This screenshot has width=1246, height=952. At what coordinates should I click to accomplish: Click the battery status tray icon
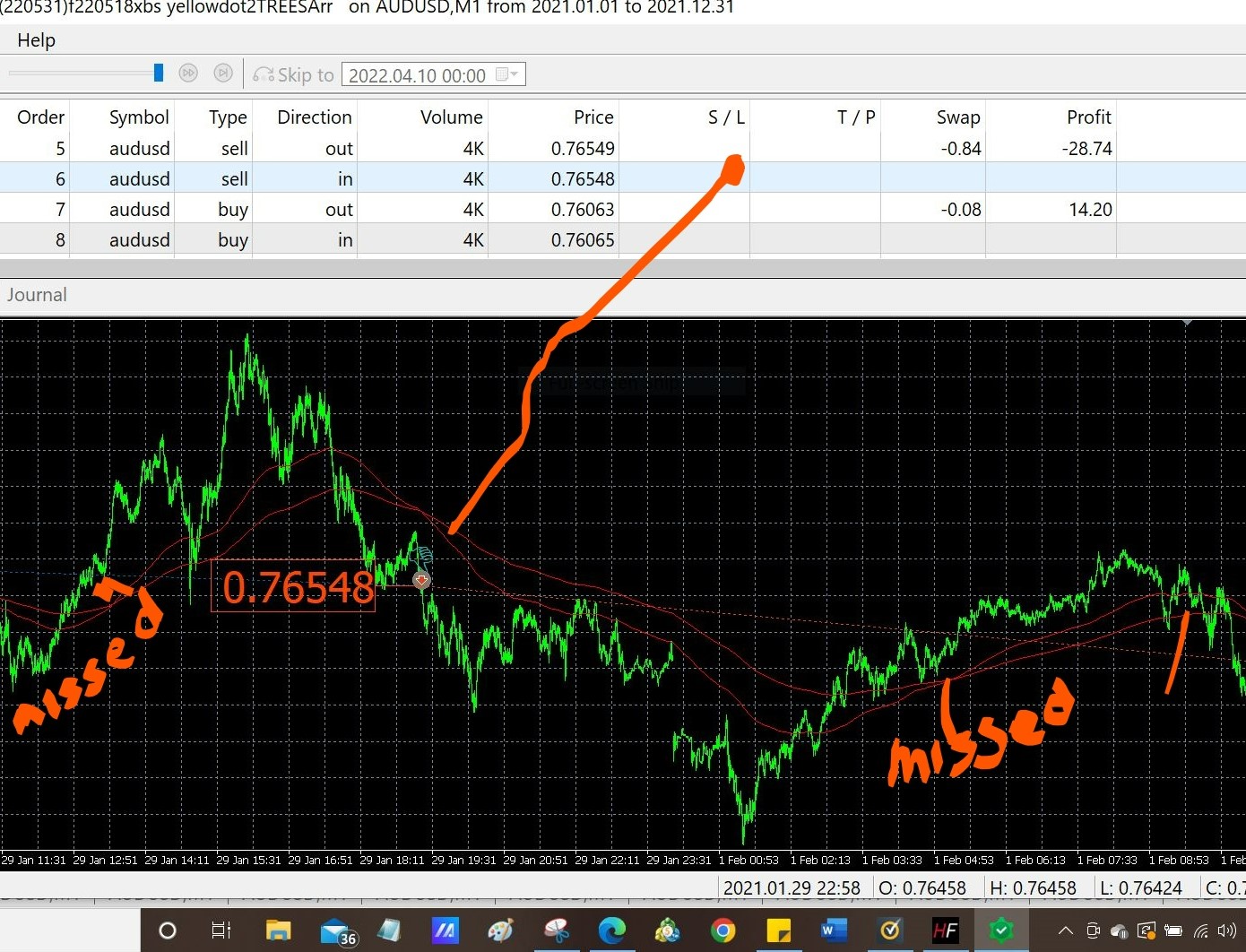pyautogui.click(x=1173, y=930)
